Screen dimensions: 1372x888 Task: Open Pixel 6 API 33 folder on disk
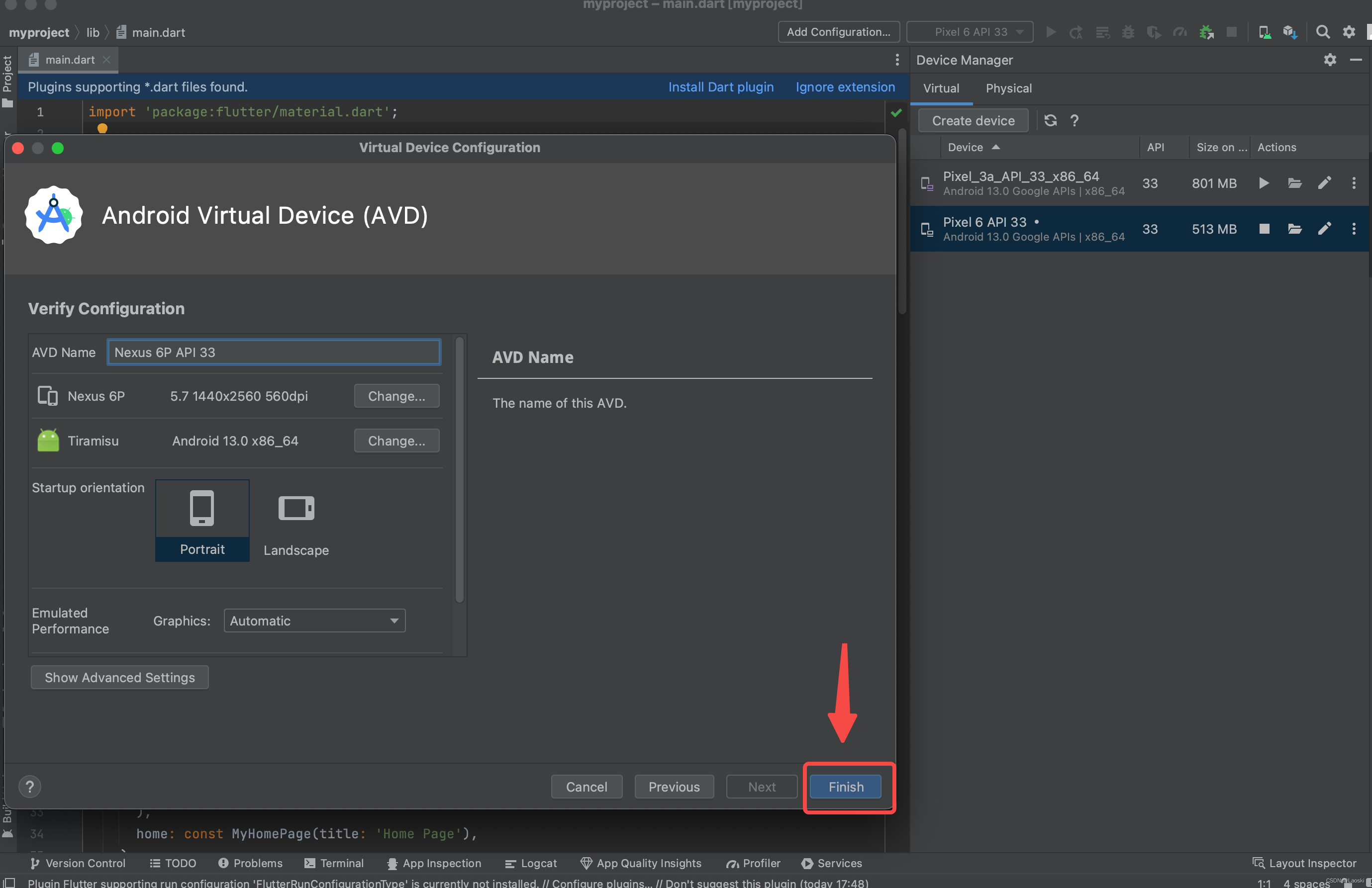(1294, 229)
